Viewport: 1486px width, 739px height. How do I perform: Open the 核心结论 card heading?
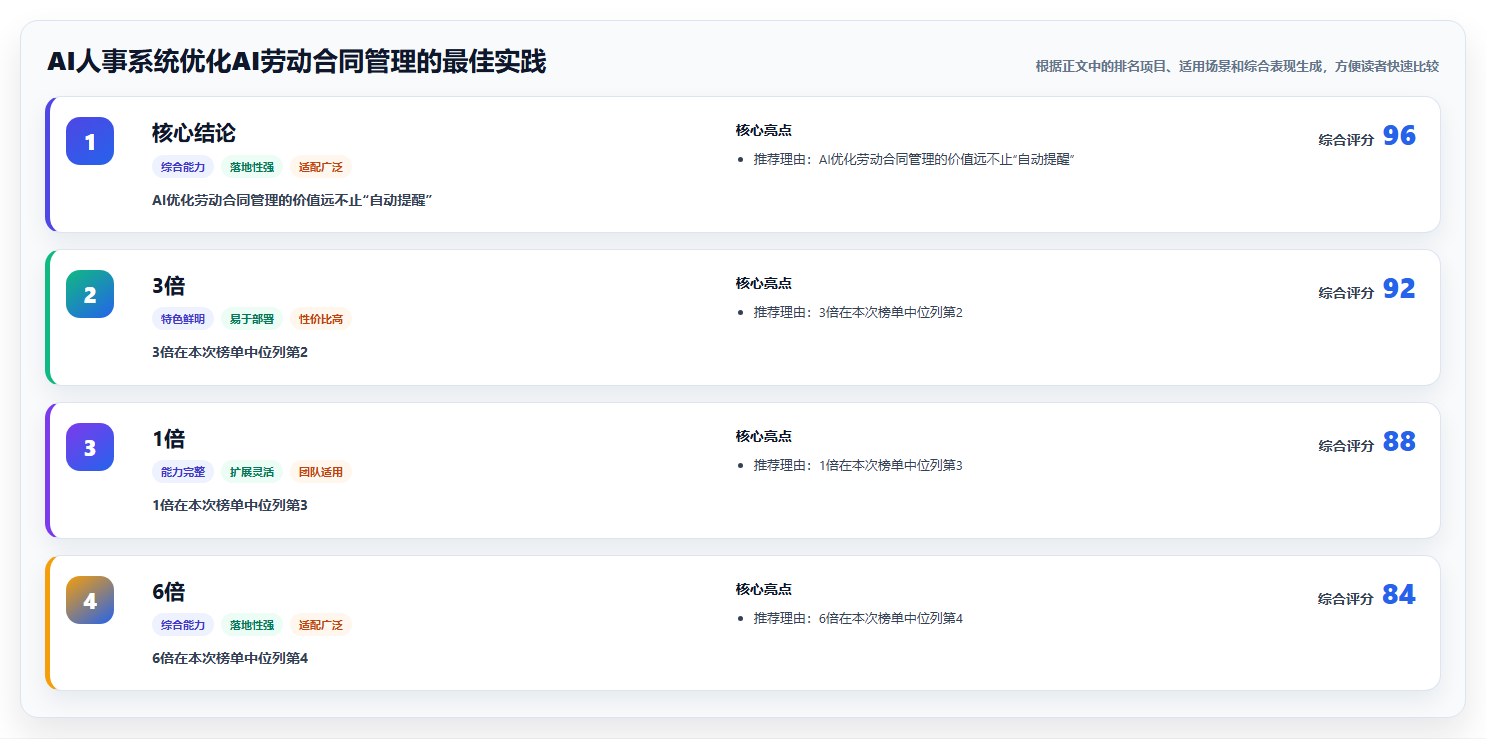[194, 133]
